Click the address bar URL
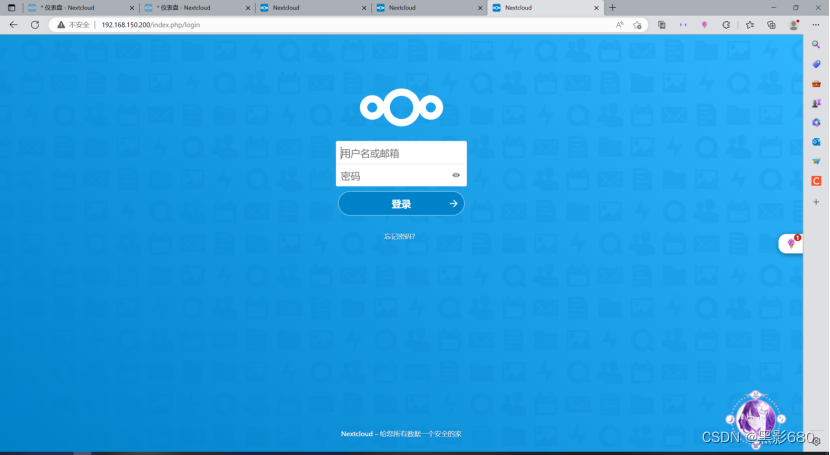 (x=151, y=25)
